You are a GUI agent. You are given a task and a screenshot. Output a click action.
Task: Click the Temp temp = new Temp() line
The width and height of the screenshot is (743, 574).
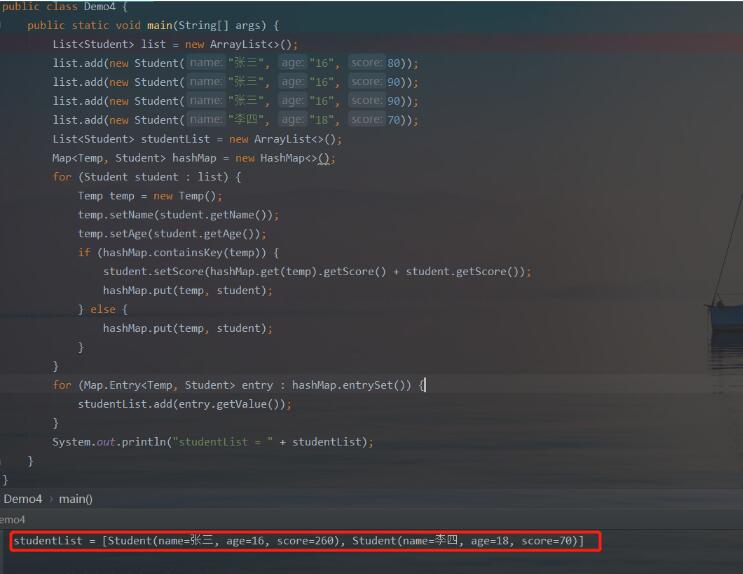pyautogui.click(x=150, y=196)
